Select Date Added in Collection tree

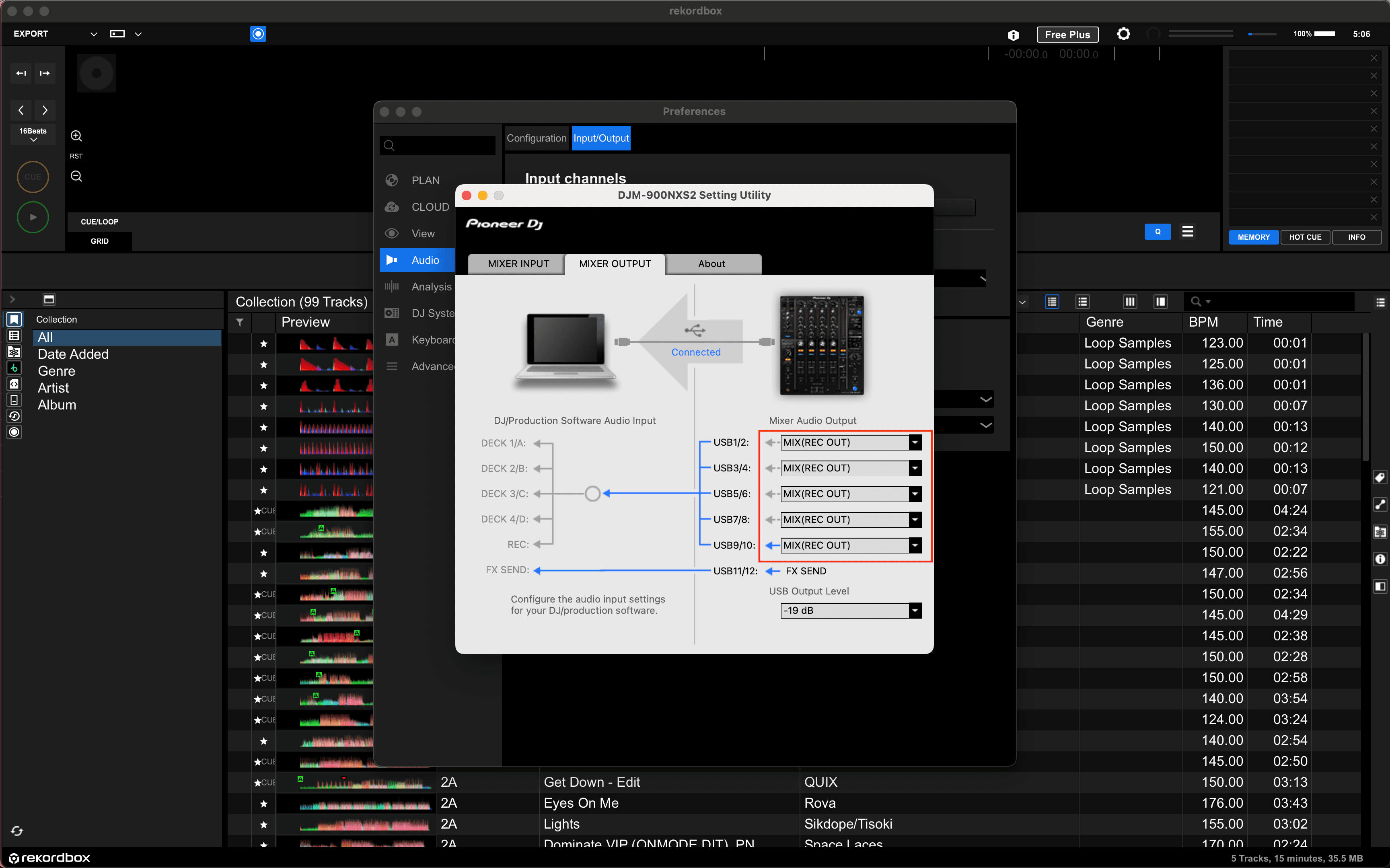tap(73, 354)
